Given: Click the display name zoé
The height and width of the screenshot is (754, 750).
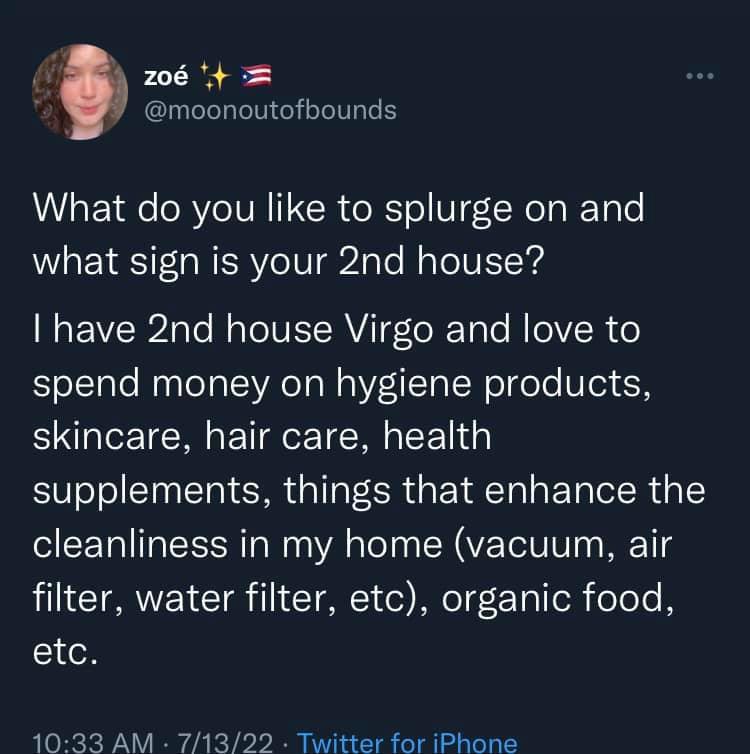Looking at the screenshot, I should [x=168, y=74].
